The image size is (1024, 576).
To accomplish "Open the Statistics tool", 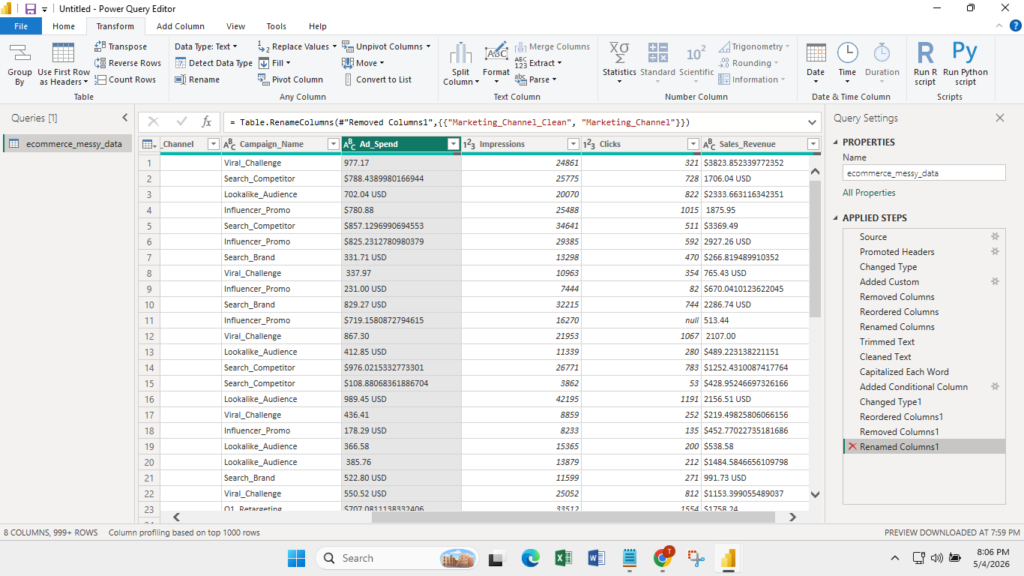I will tap(618, 64).
